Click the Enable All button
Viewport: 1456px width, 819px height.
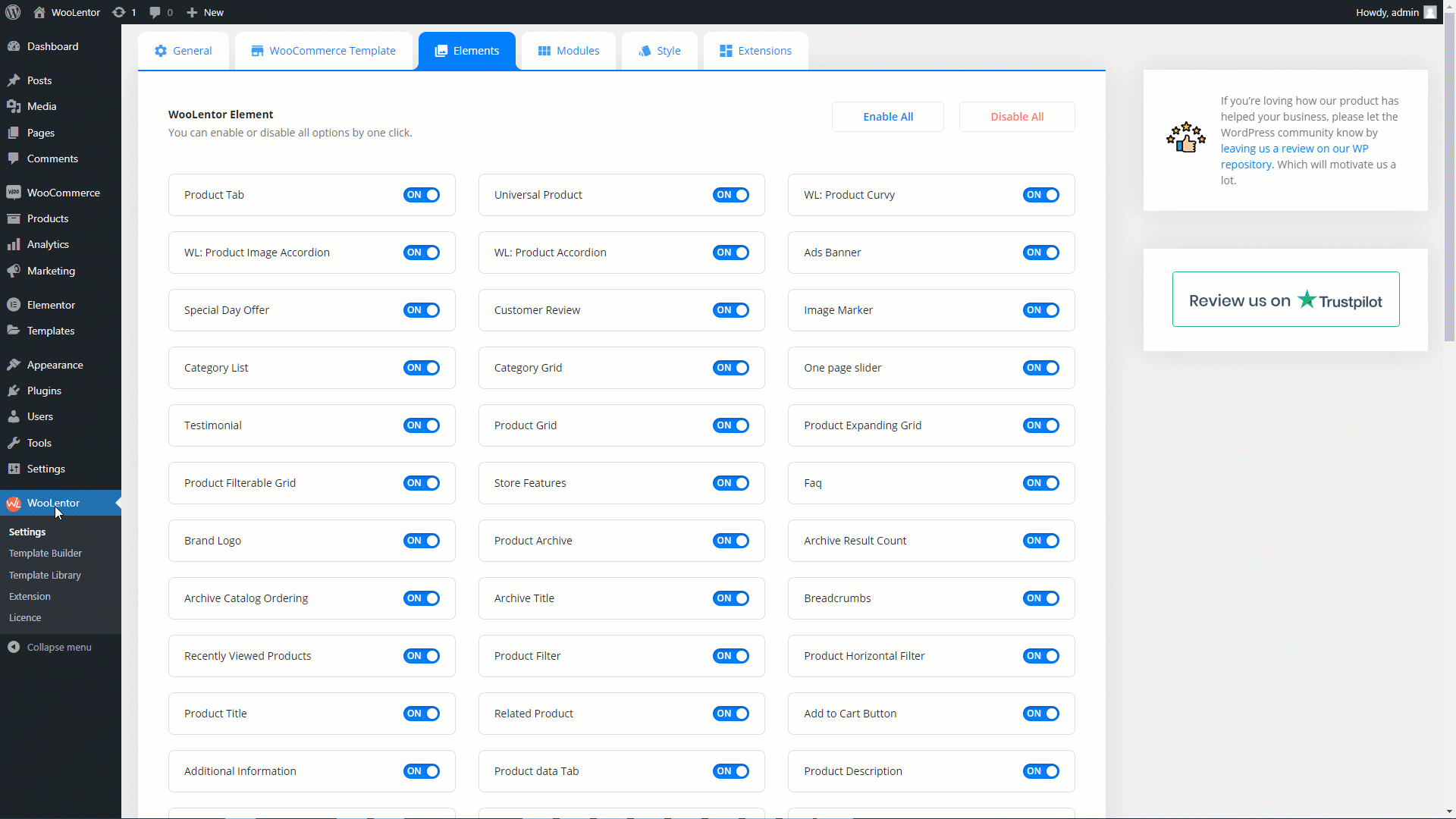click(888, 116)
